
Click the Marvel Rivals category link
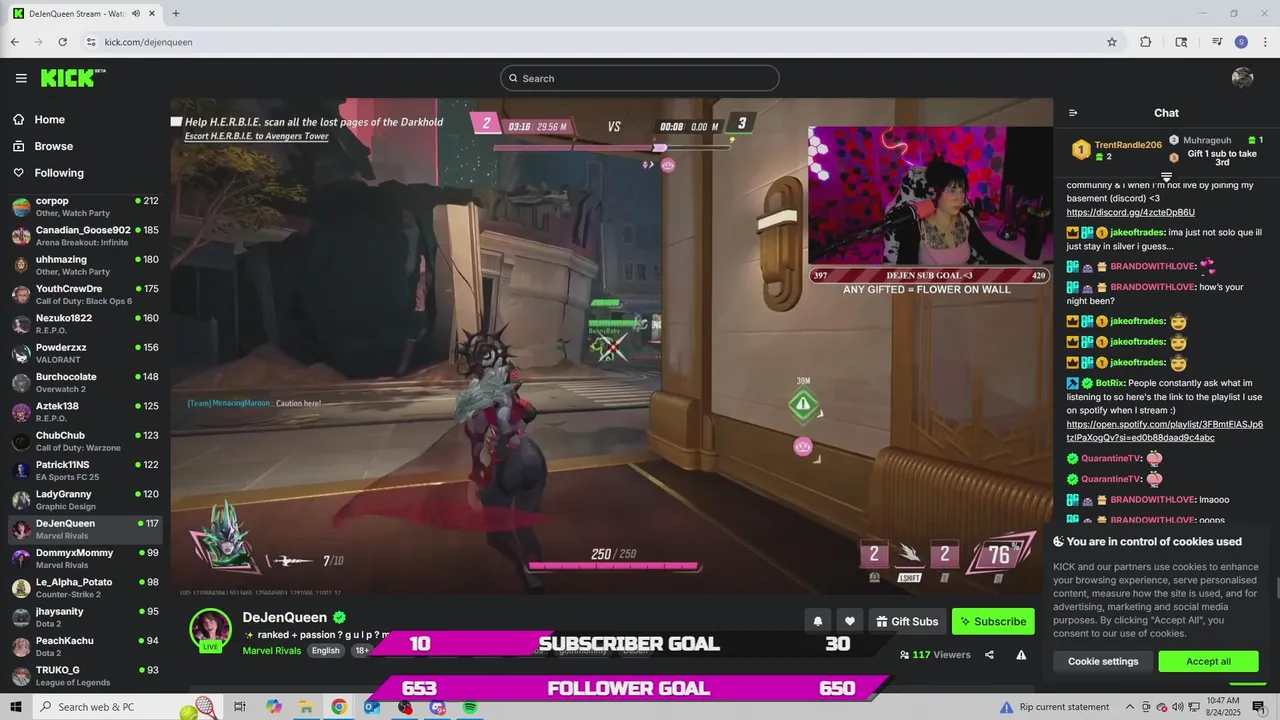click(272, 650)
